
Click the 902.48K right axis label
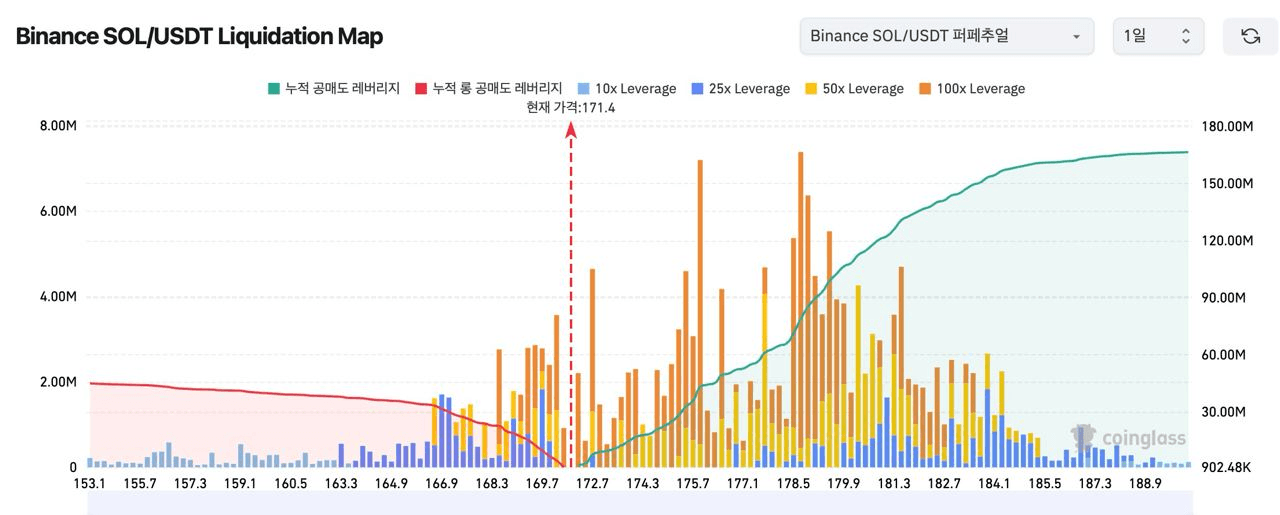1225,467
